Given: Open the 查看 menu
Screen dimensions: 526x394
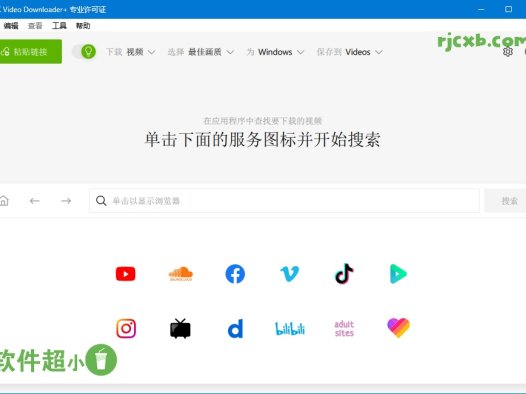Looking at the screenshot, I should point(35,25).
